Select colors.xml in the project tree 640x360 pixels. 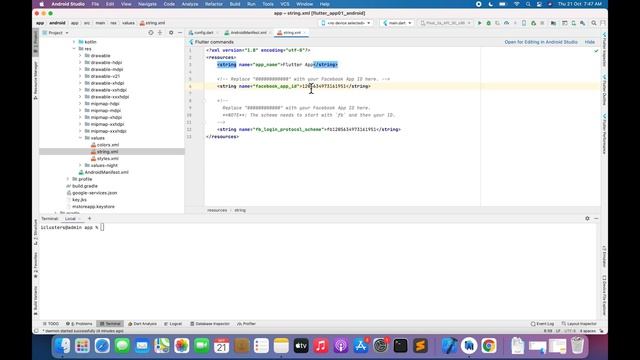coord(108,145)
